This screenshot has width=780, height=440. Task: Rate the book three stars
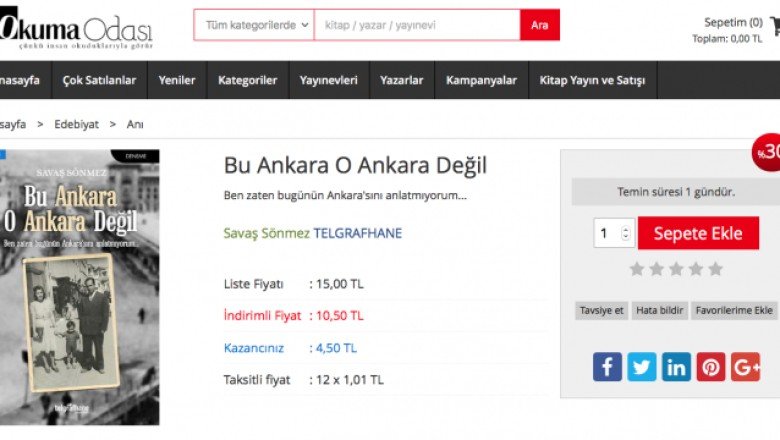(x=676, y=269)
